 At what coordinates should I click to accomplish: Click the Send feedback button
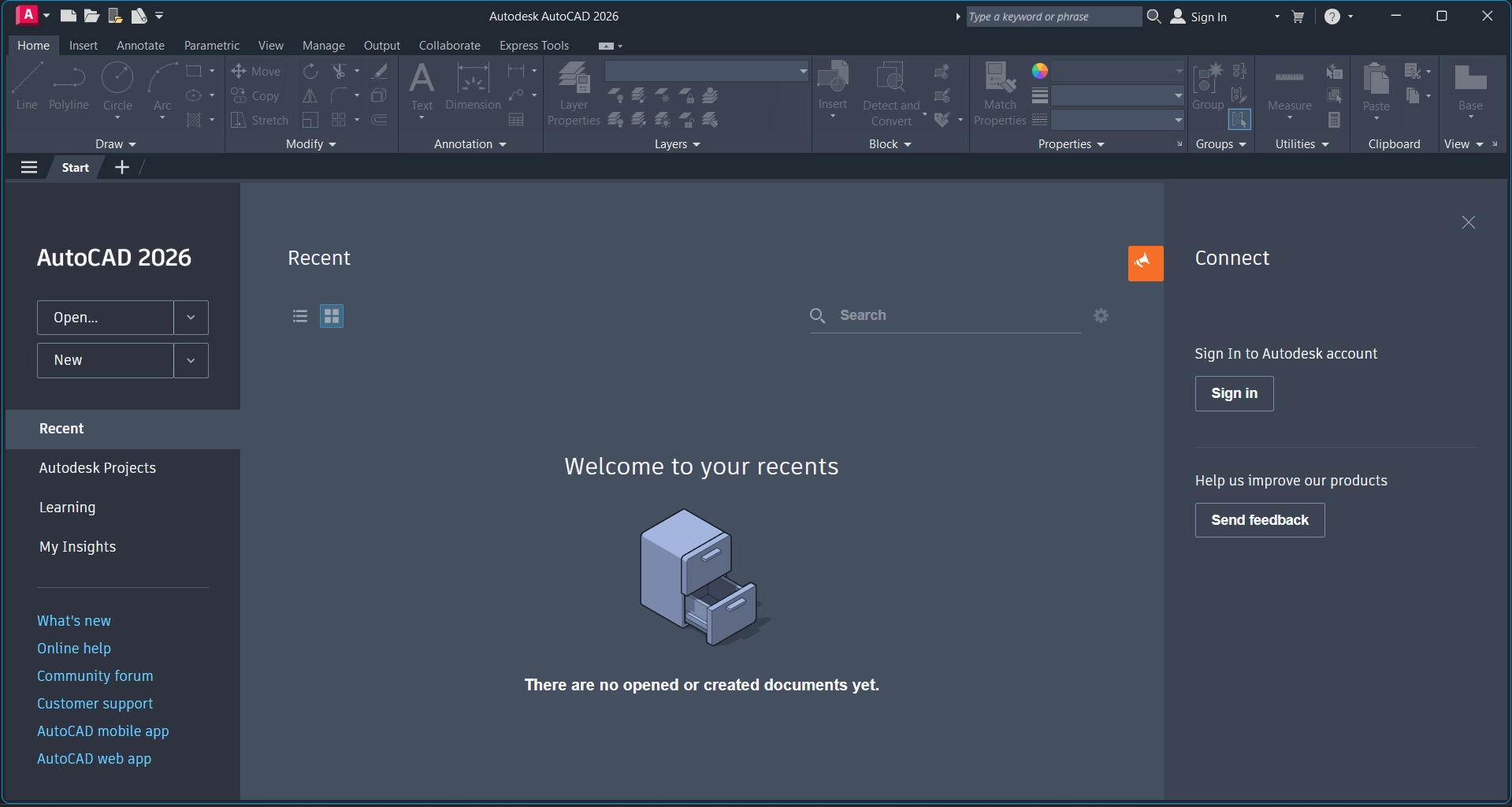click(x=1260, y=520)
